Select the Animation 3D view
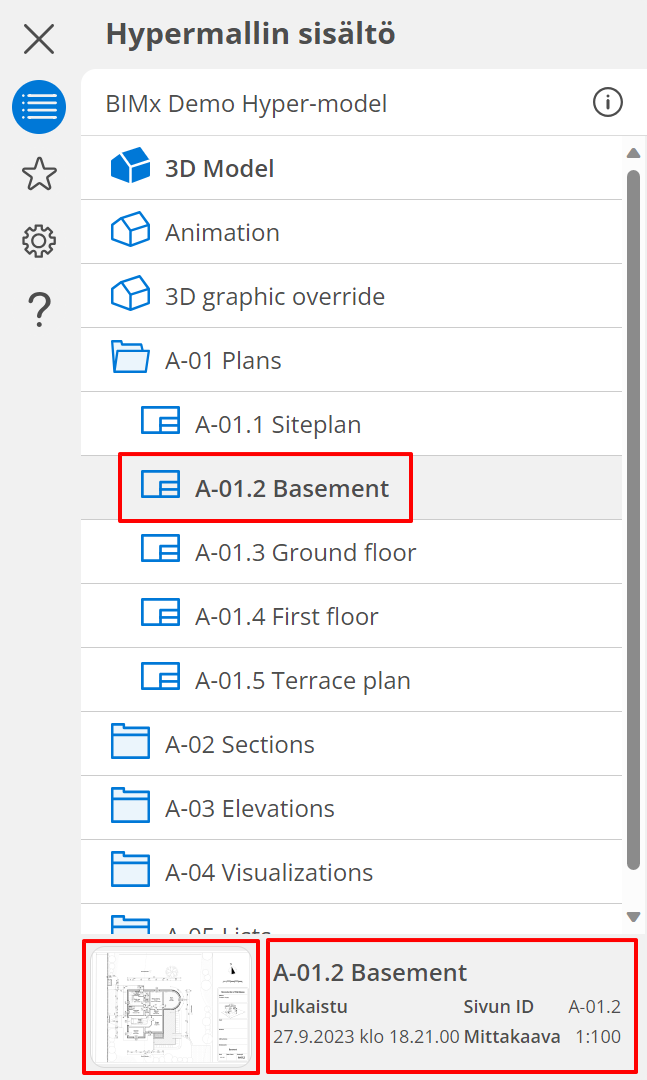The image size is (647, 1080). coord(222,233)
